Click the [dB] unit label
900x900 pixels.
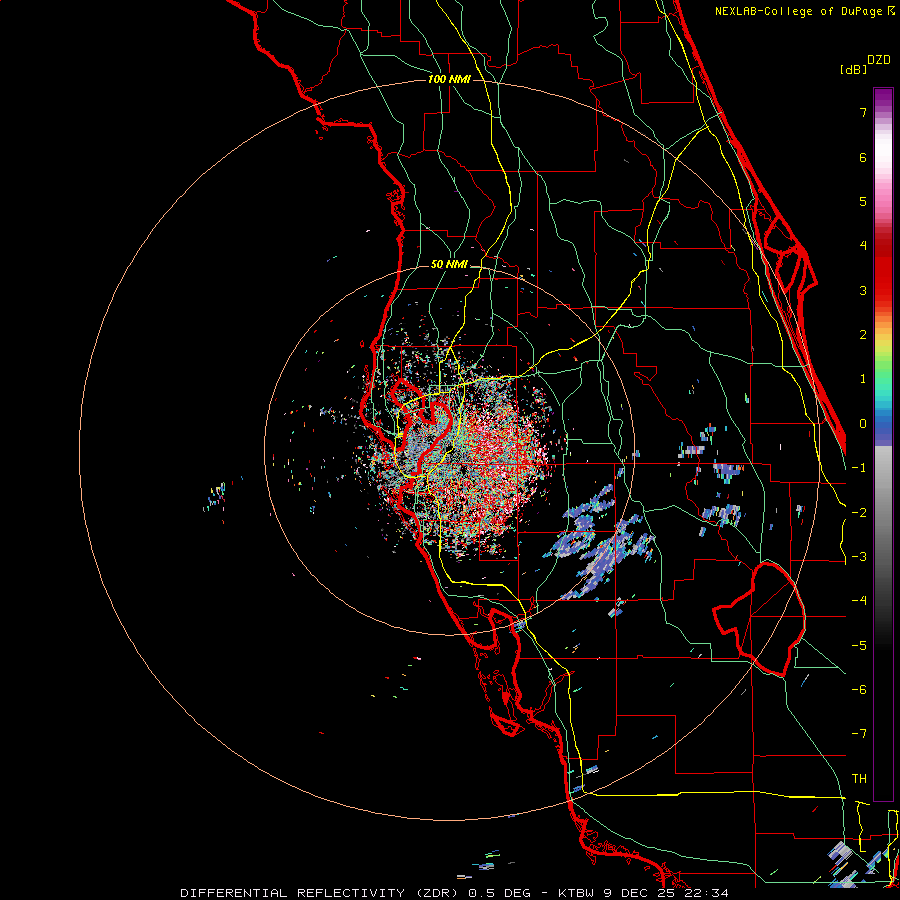point(853,69)
